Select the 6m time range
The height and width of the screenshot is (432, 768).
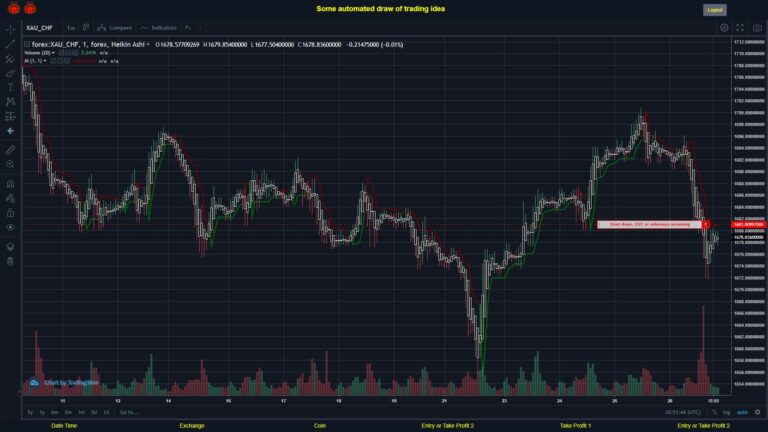pos(54,412)
